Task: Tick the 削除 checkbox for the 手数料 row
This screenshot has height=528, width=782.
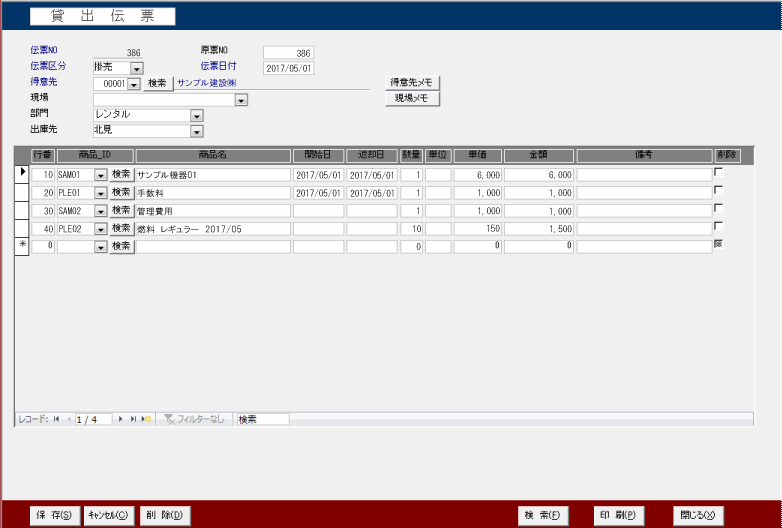Action: pyautogui.click(x=717, y=190)
